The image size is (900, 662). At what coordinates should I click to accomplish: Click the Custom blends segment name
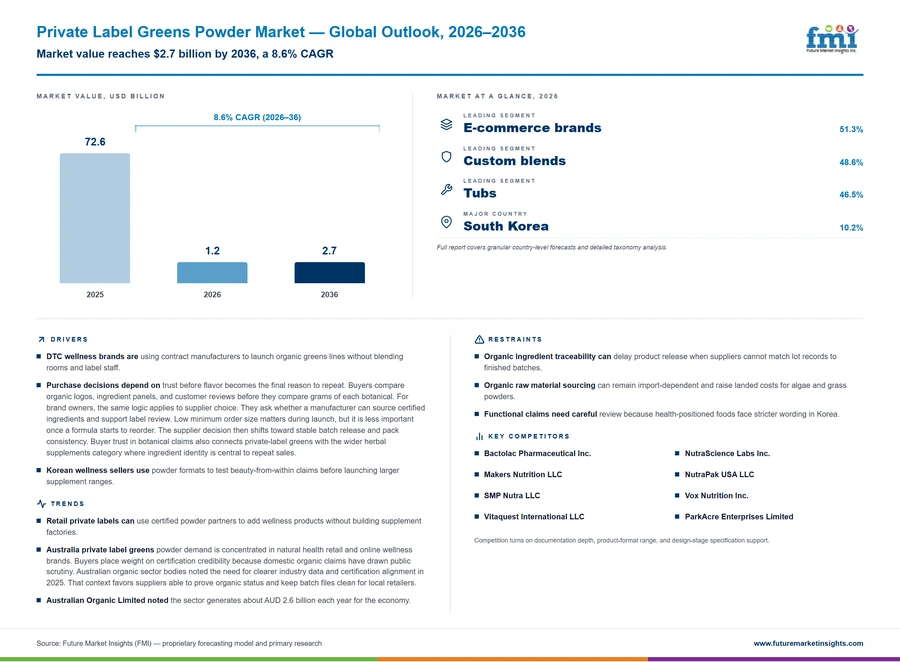tap(514, 161)
